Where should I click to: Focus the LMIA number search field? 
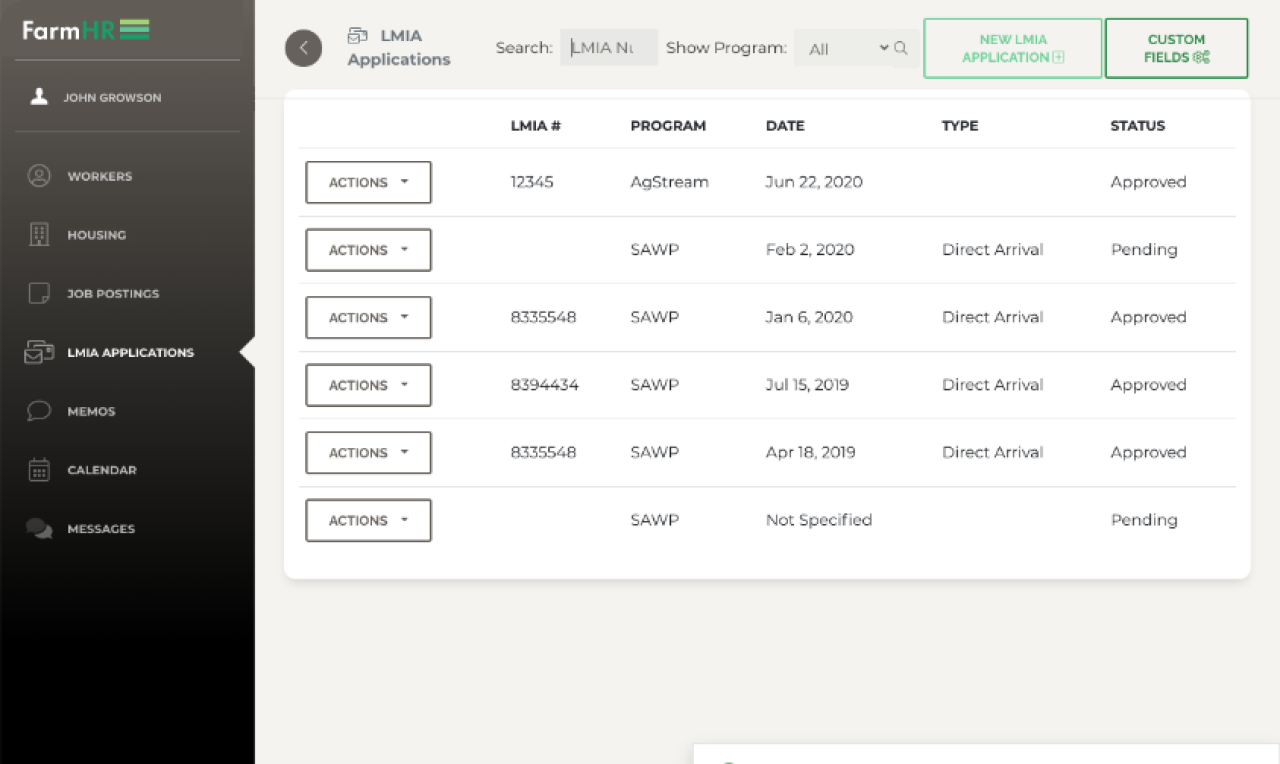(609, 48)
